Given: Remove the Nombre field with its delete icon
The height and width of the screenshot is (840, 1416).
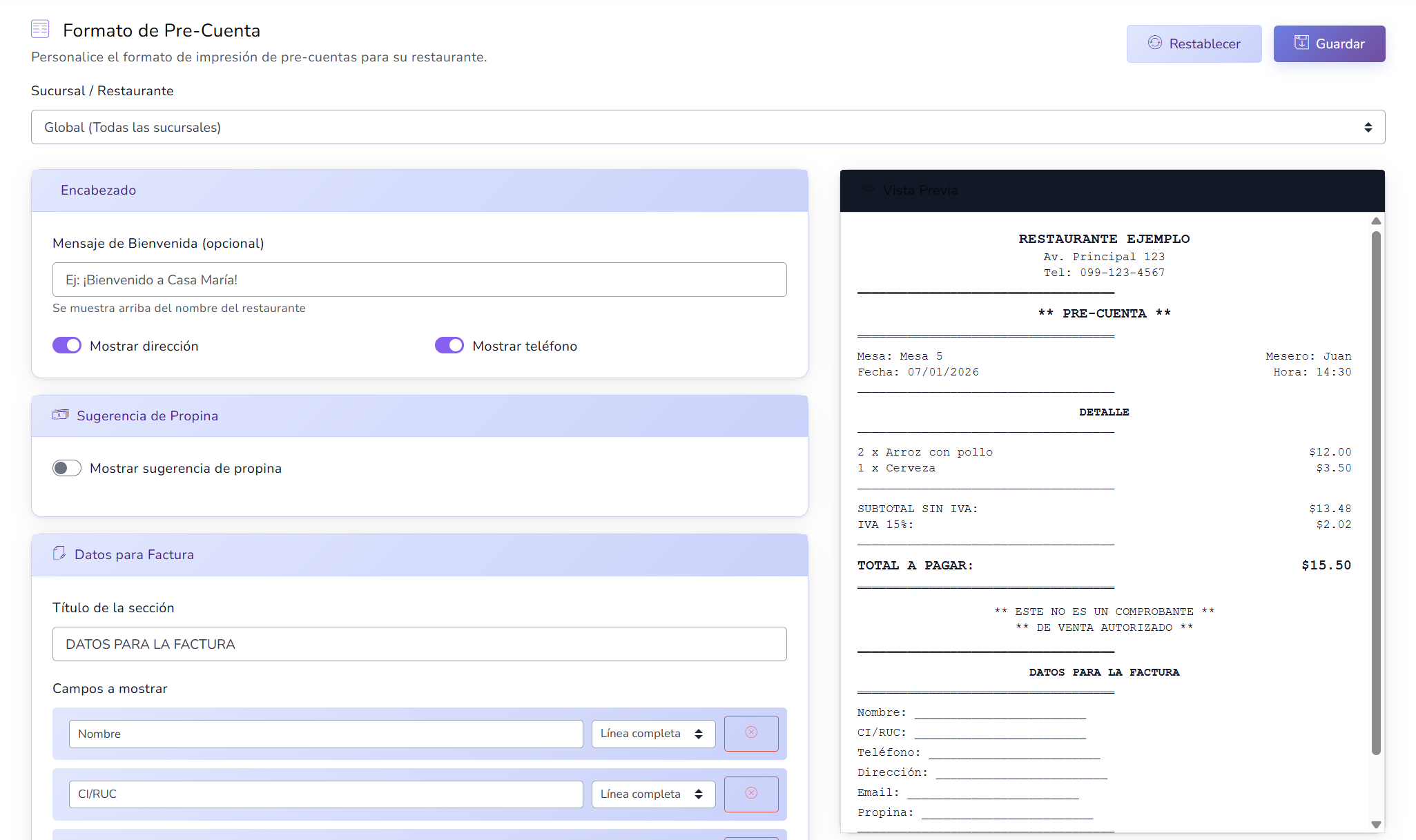Looking at the screenshot, I should pos(751,733).
